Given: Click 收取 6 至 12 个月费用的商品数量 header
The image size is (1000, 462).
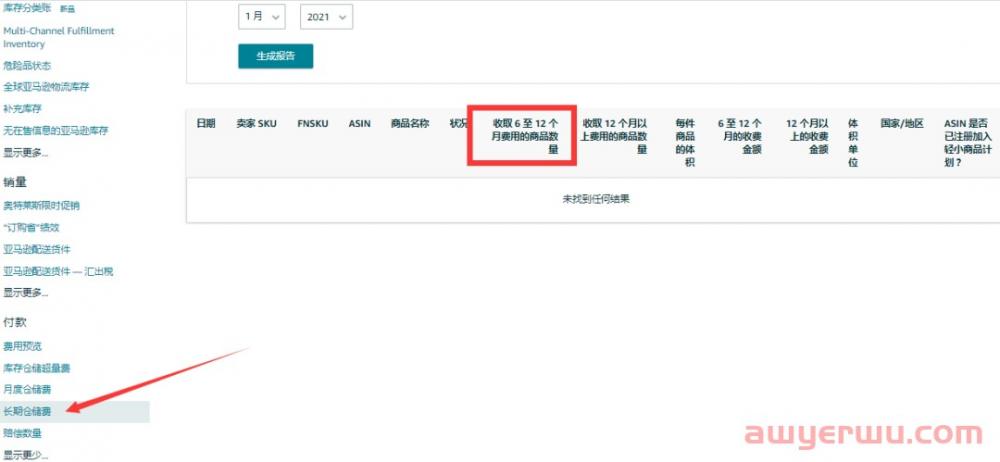Looking at the screenshot, I should coord(526,136).
